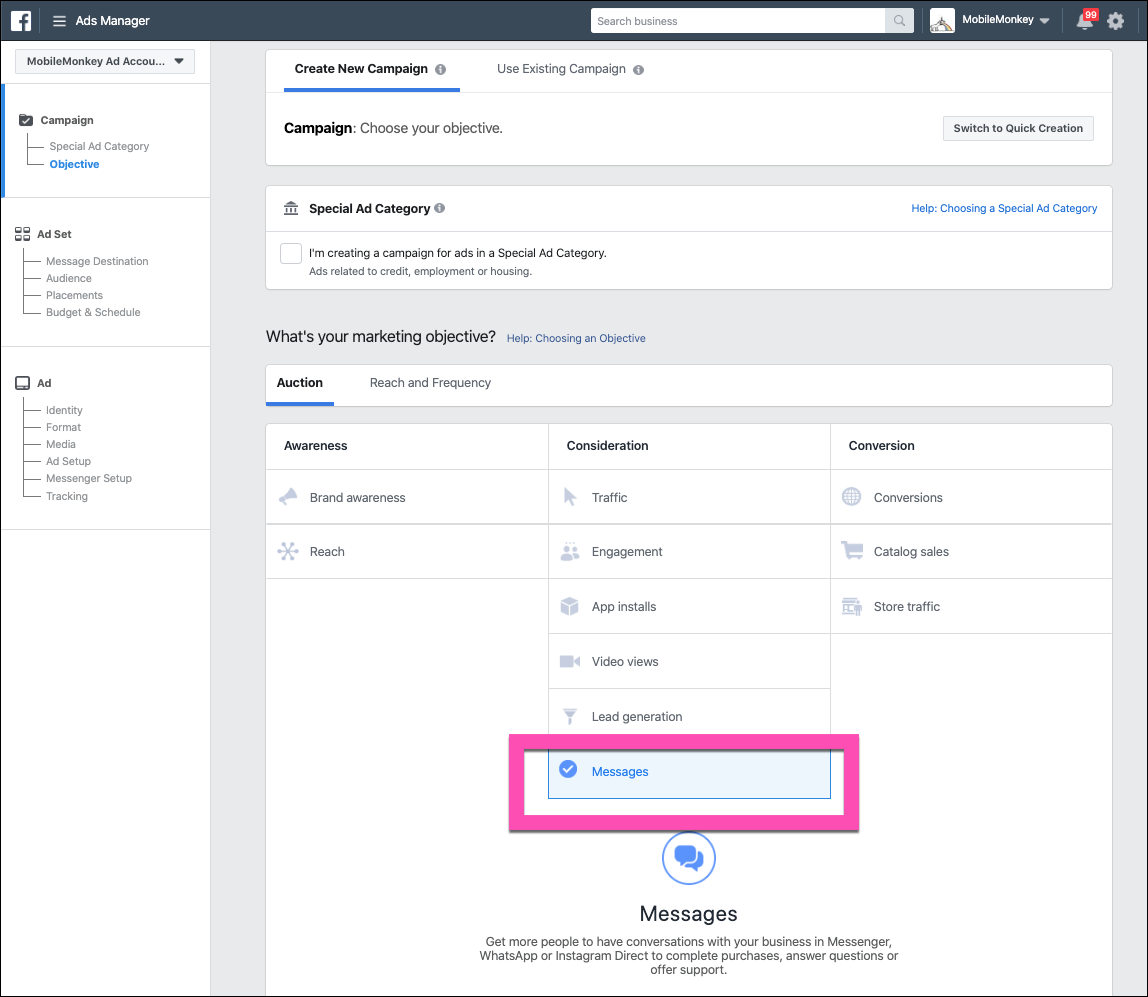Choose the Video views objective icon
Viewport: 1148px width, 997px height.
571,661
